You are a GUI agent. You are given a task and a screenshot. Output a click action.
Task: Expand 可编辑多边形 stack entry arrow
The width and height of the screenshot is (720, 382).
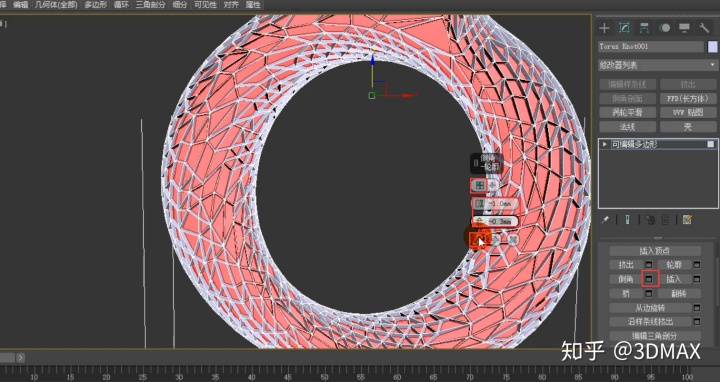coord(604,144)
